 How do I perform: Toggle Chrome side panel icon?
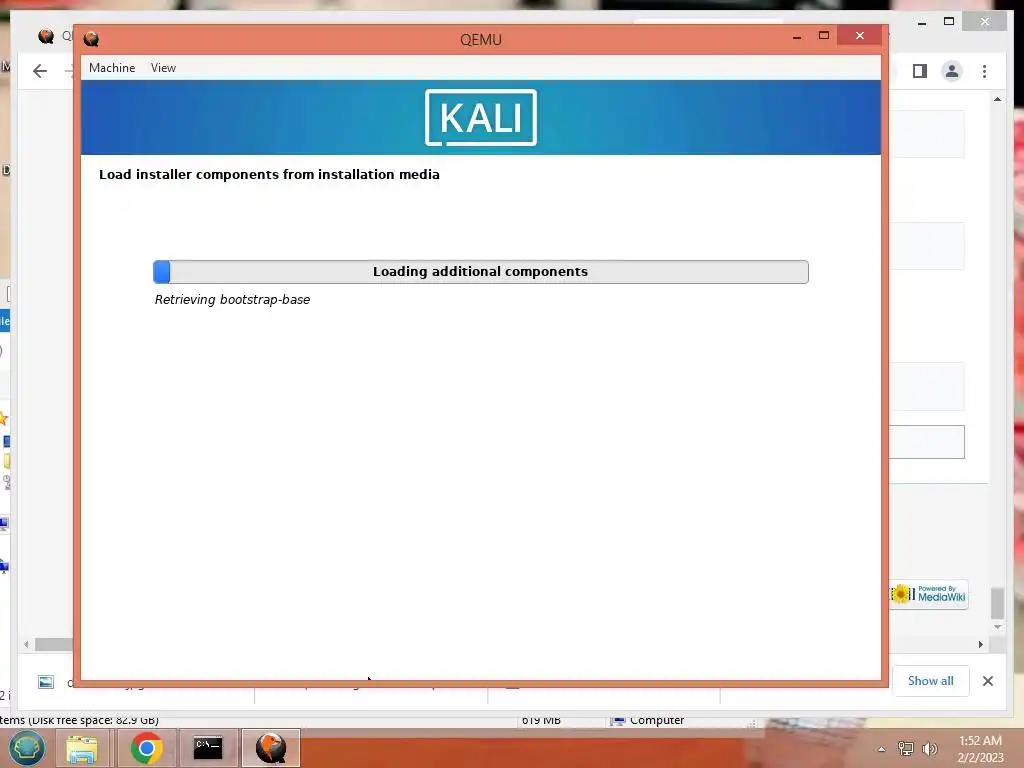point(920,71)
